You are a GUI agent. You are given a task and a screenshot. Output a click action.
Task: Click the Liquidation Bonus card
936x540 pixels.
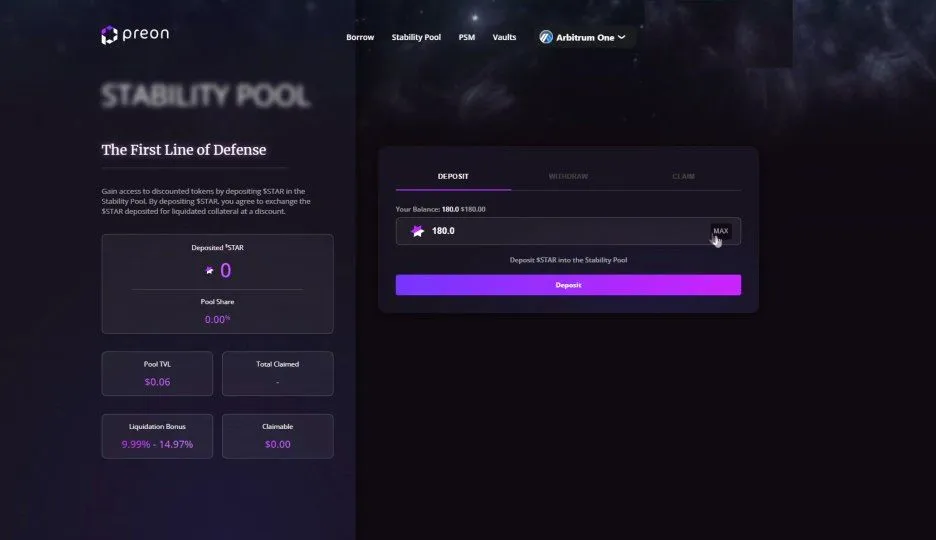point(157,436)
